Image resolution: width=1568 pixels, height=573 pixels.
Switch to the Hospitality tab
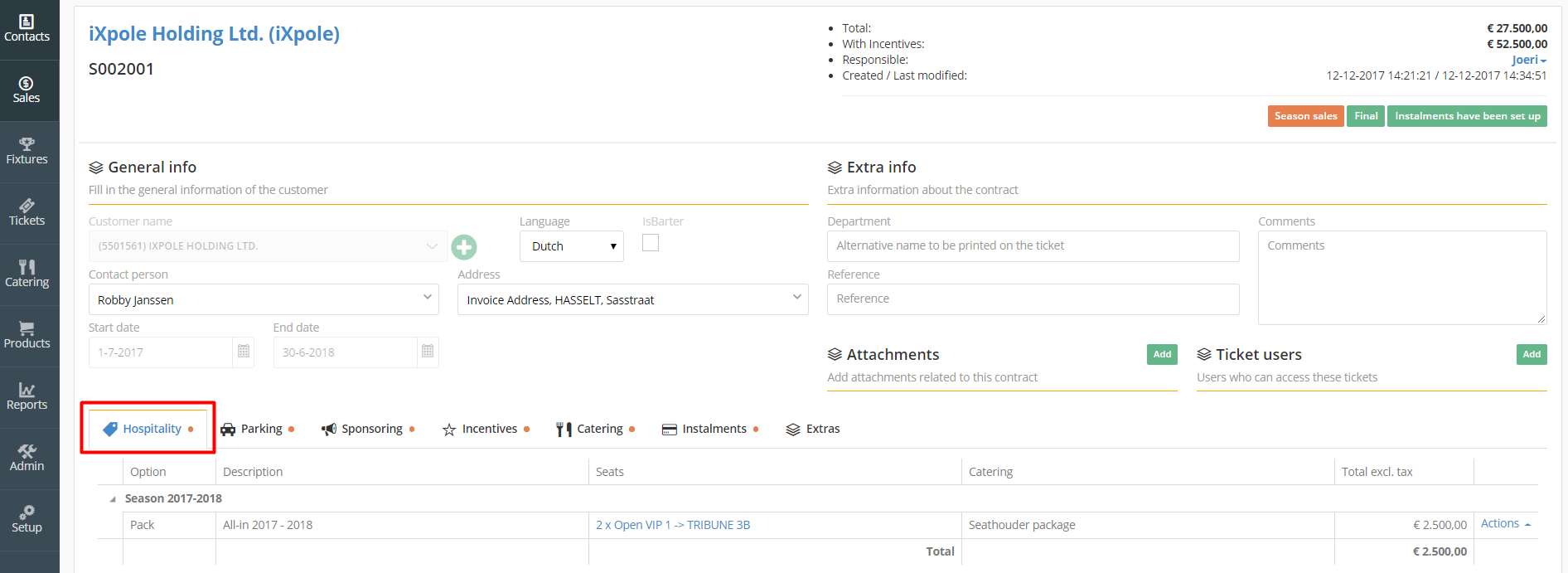148,429
